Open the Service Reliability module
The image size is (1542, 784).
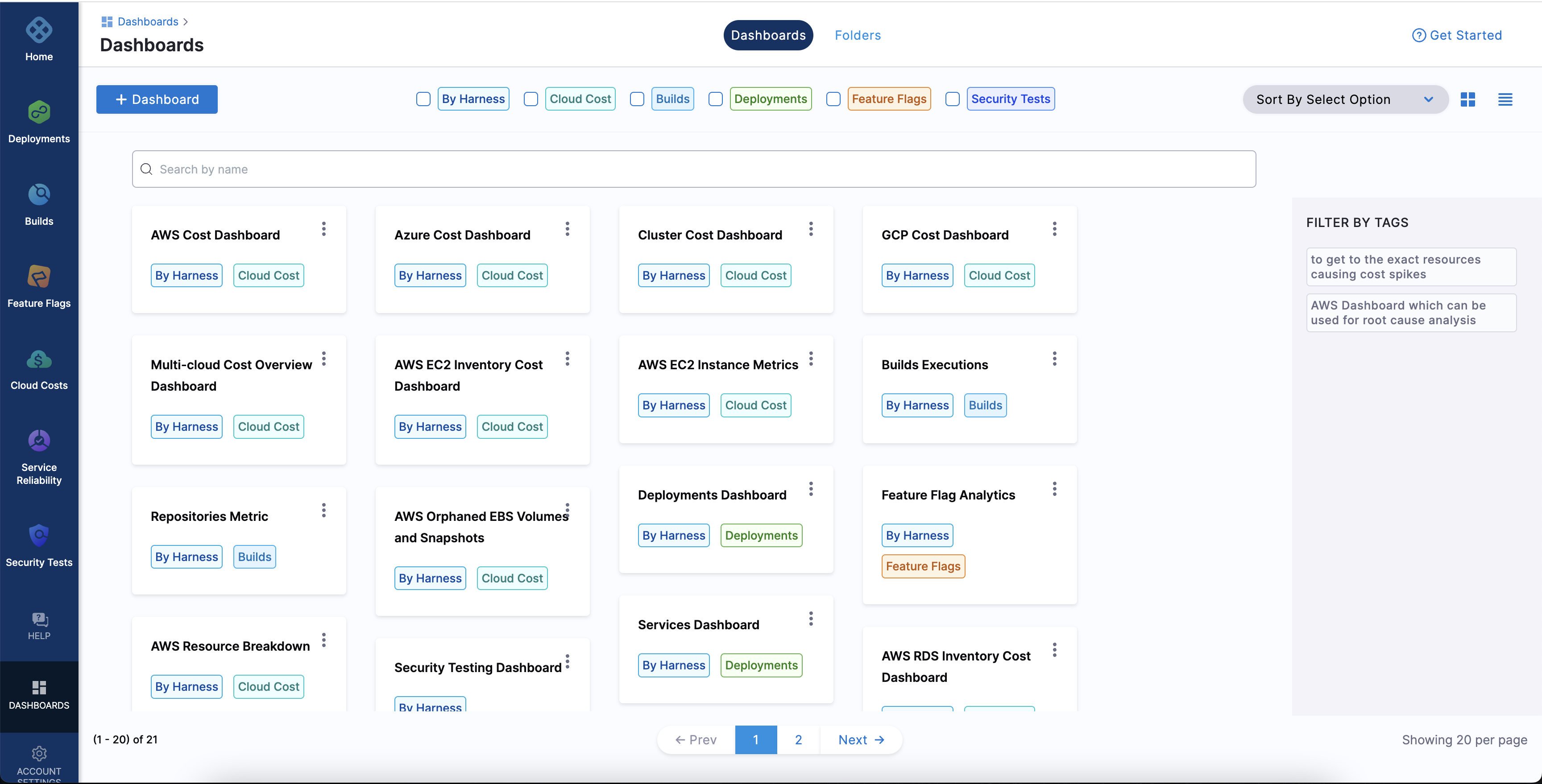pos(39,456)
